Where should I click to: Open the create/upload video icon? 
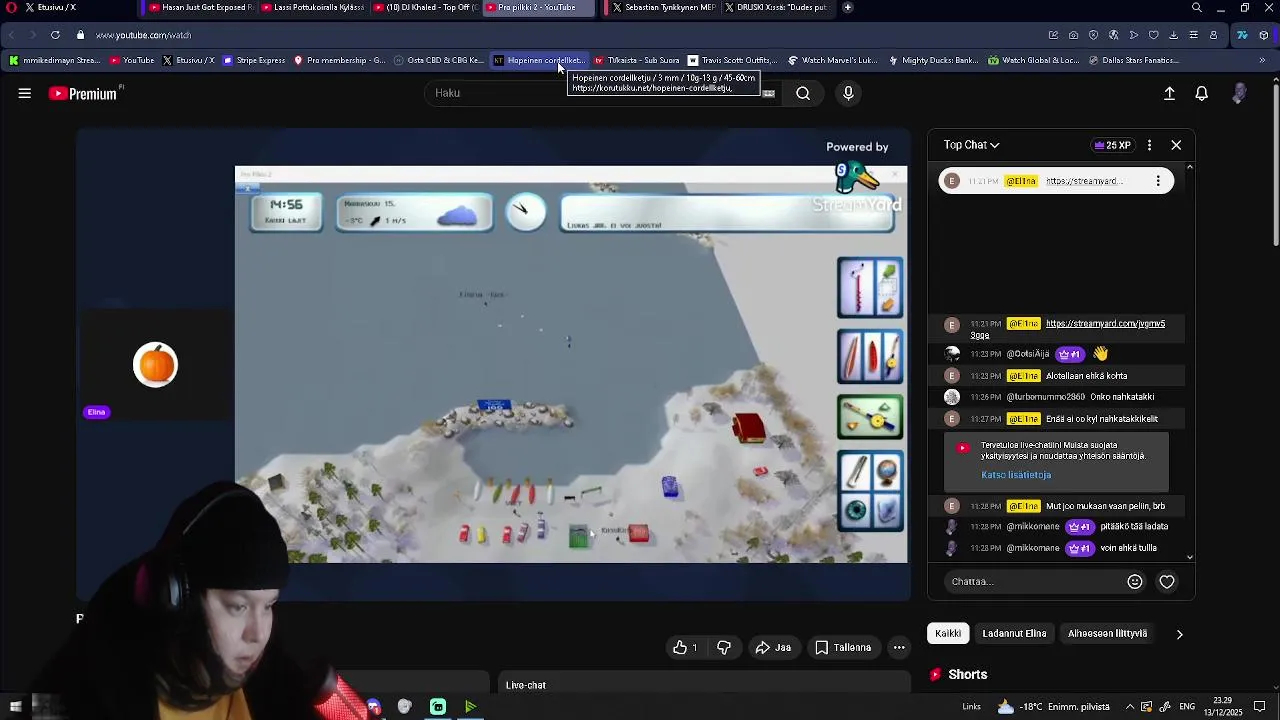(1169, 93)
